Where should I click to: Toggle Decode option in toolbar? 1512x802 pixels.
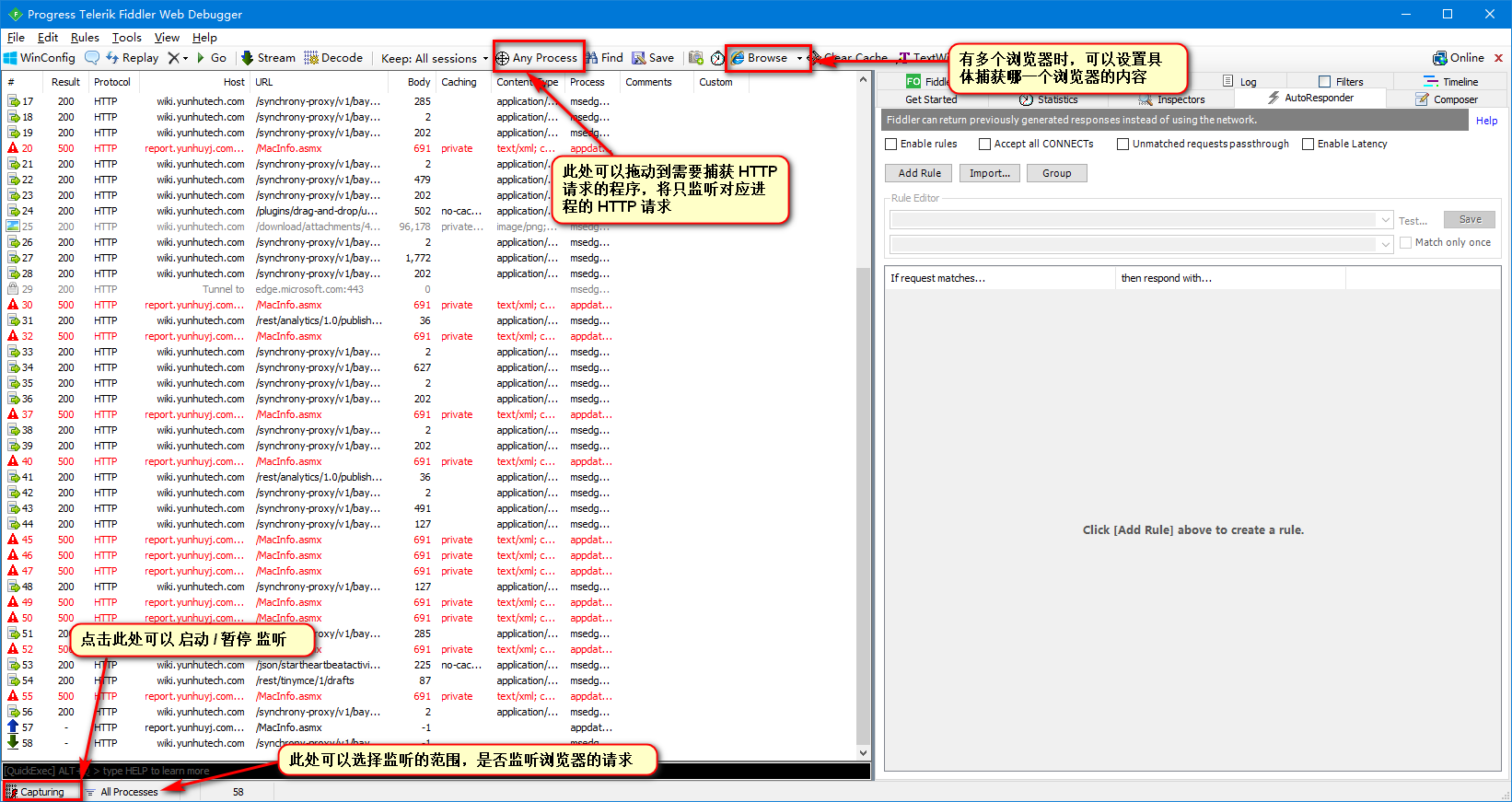(333, 58)
